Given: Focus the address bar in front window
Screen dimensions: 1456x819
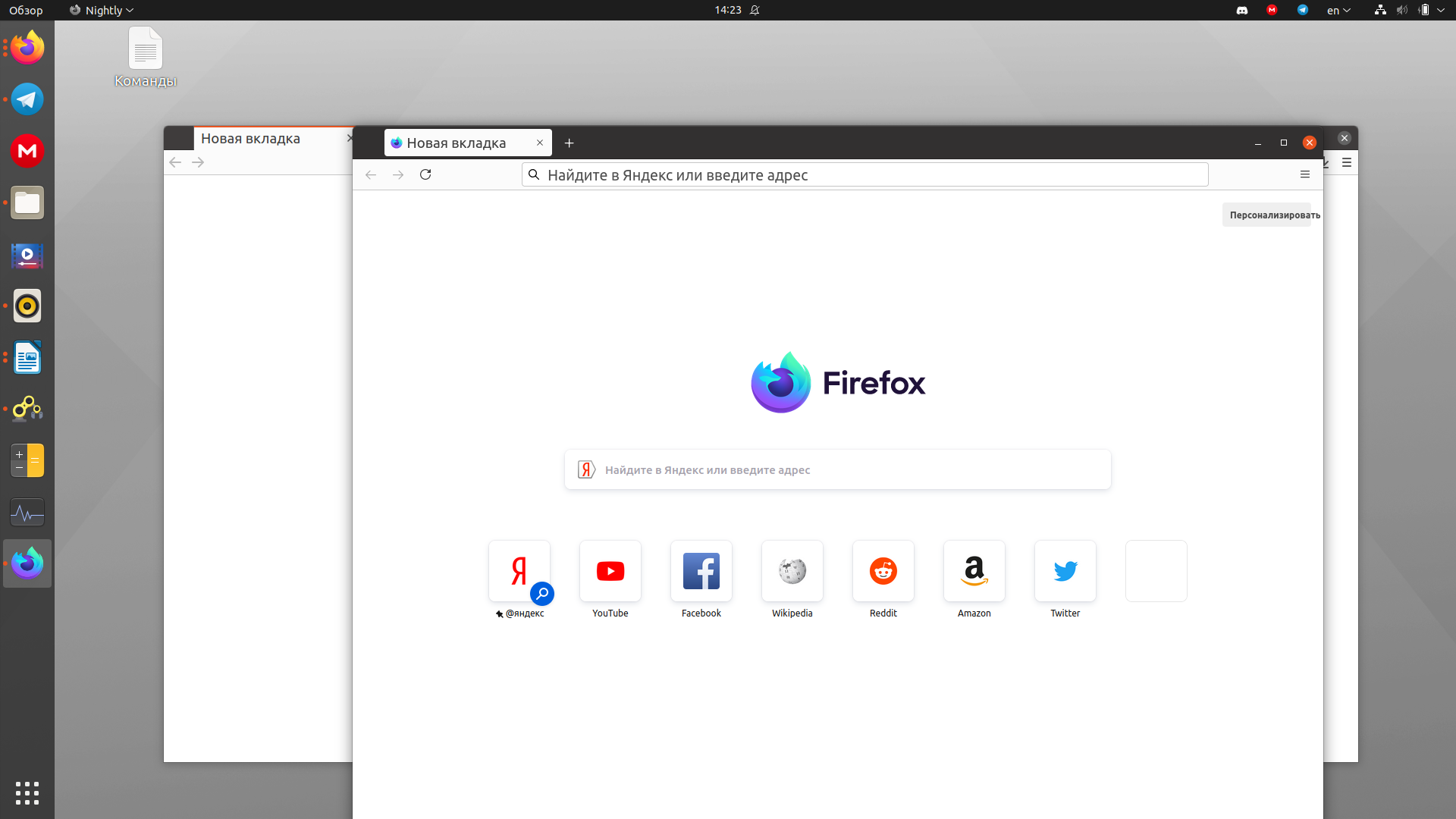Looking at the screenshot, I should (x=864, y=174).
